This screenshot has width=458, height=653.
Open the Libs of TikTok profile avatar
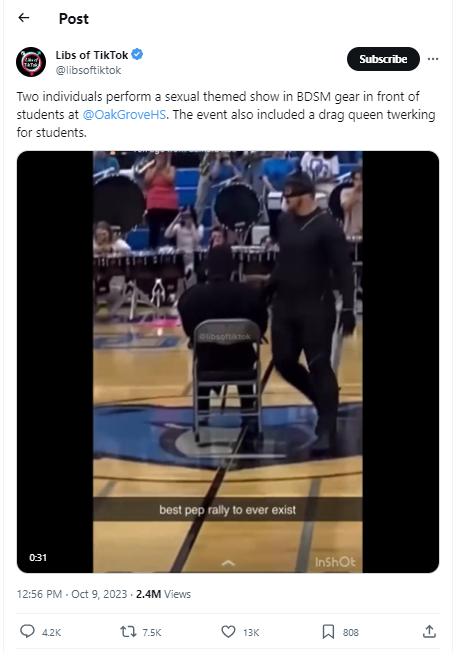pos(31,62)
